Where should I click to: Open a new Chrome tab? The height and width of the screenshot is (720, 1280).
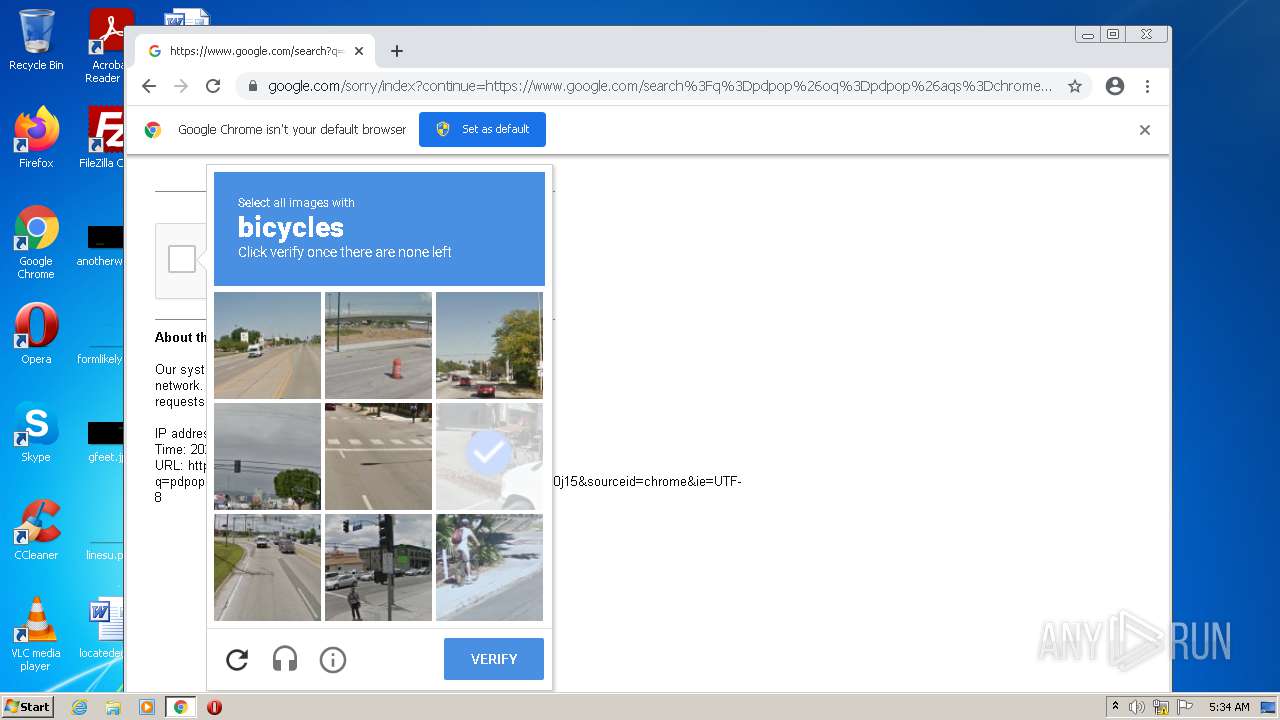[397, 51]
